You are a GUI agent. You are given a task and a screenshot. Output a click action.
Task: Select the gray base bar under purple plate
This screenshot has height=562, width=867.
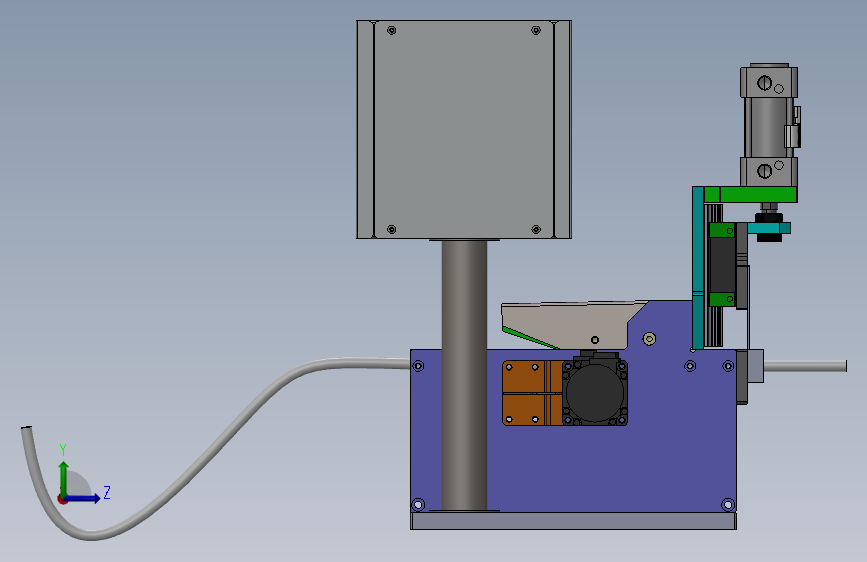tap(573, 521)
